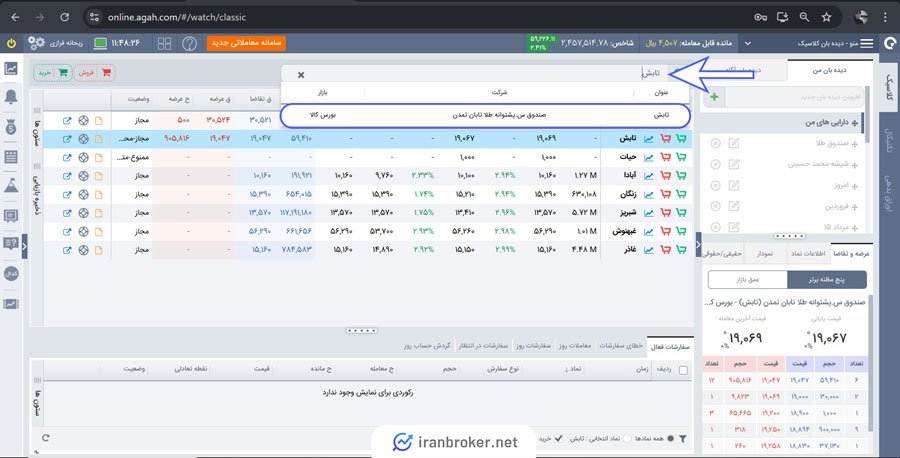Screen dimensions: 900x458
Task: Click the green plus to add watchlist
Action: 714,97
